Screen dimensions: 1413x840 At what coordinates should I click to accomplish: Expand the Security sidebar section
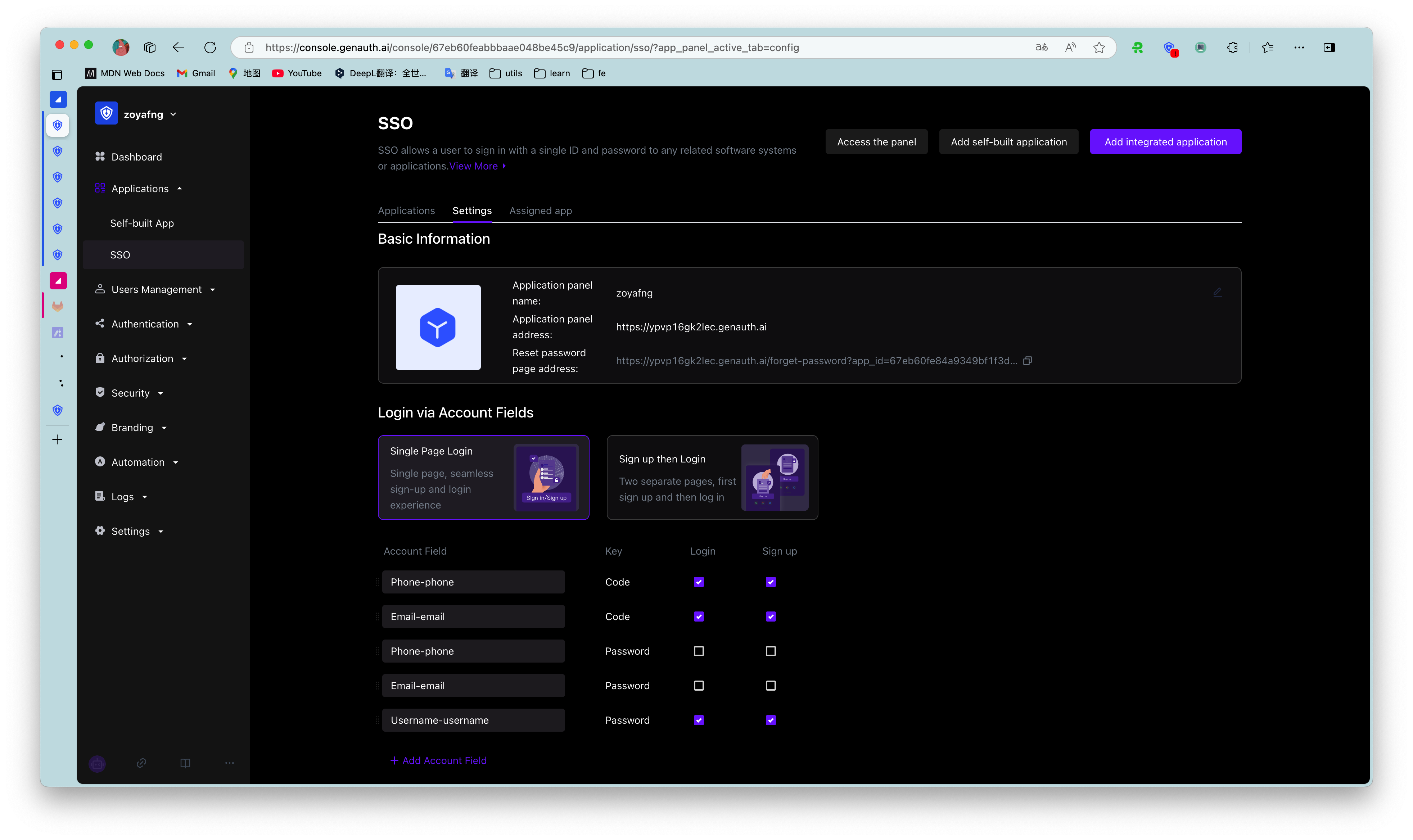131,393
